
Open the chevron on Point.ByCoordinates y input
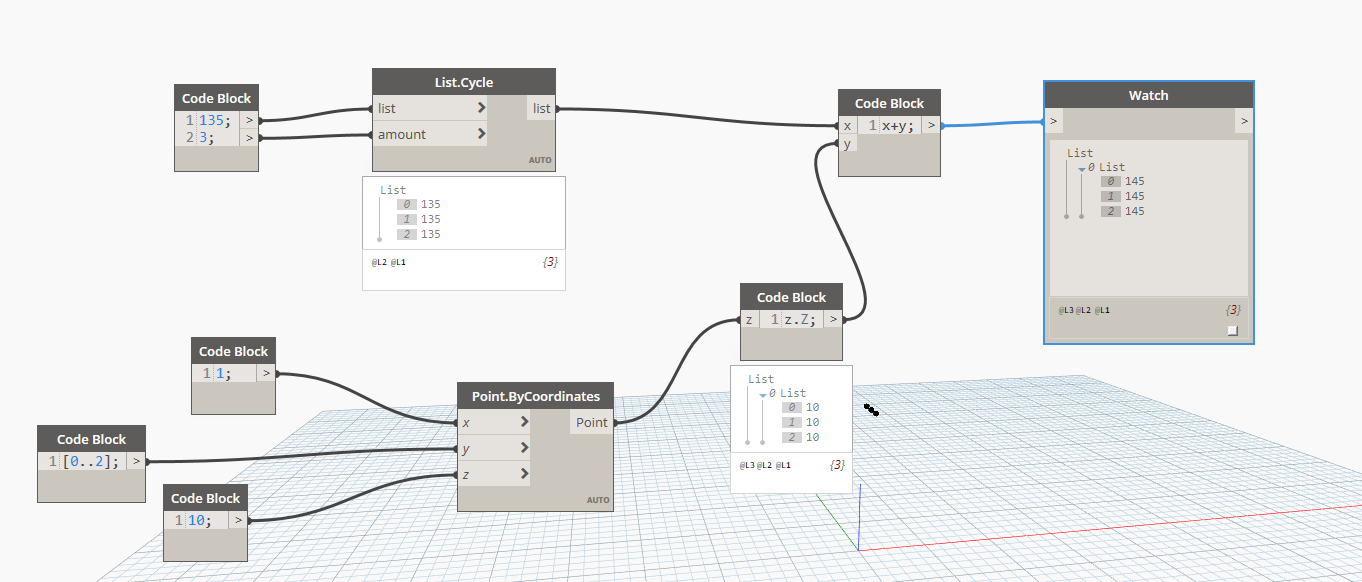pyautogui.click(x=524, y=448)
